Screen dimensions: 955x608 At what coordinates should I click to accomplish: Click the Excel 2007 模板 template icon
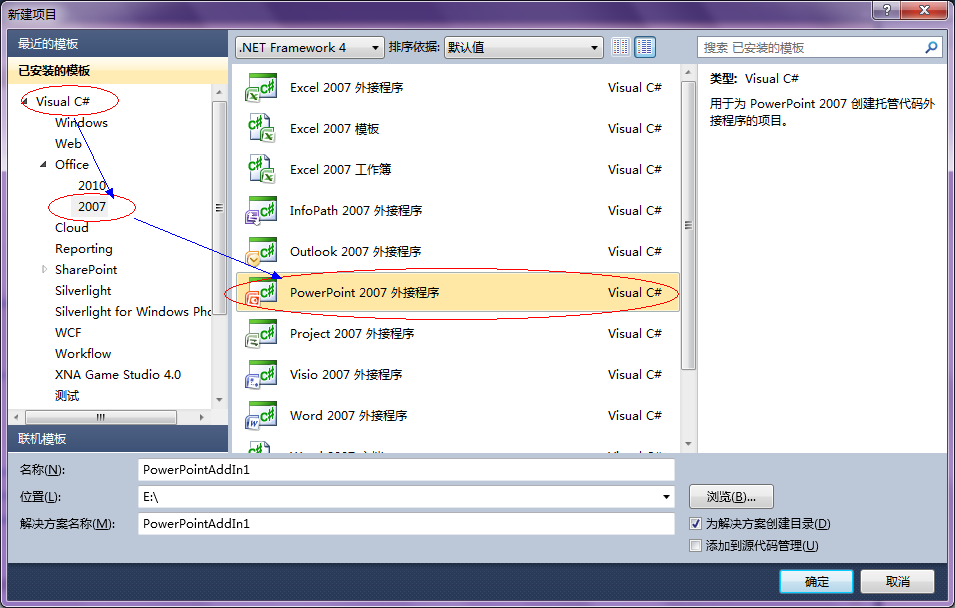click(261, 129)
